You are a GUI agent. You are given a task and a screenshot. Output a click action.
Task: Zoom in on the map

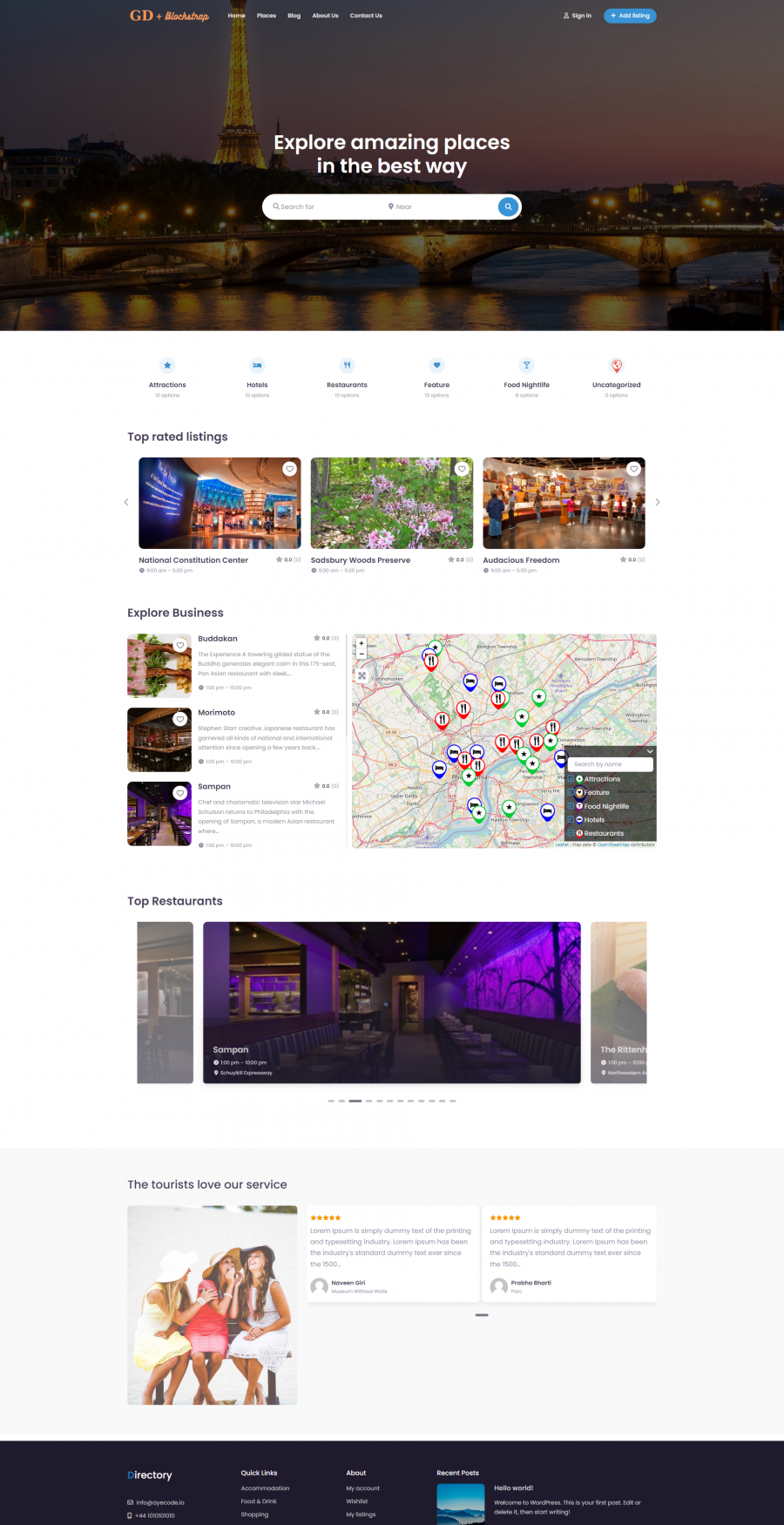click(x=362, y=644)
